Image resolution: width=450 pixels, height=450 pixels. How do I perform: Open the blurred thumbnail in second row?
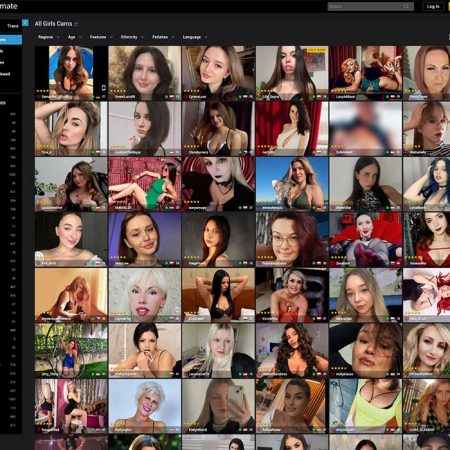coord(366,128)
